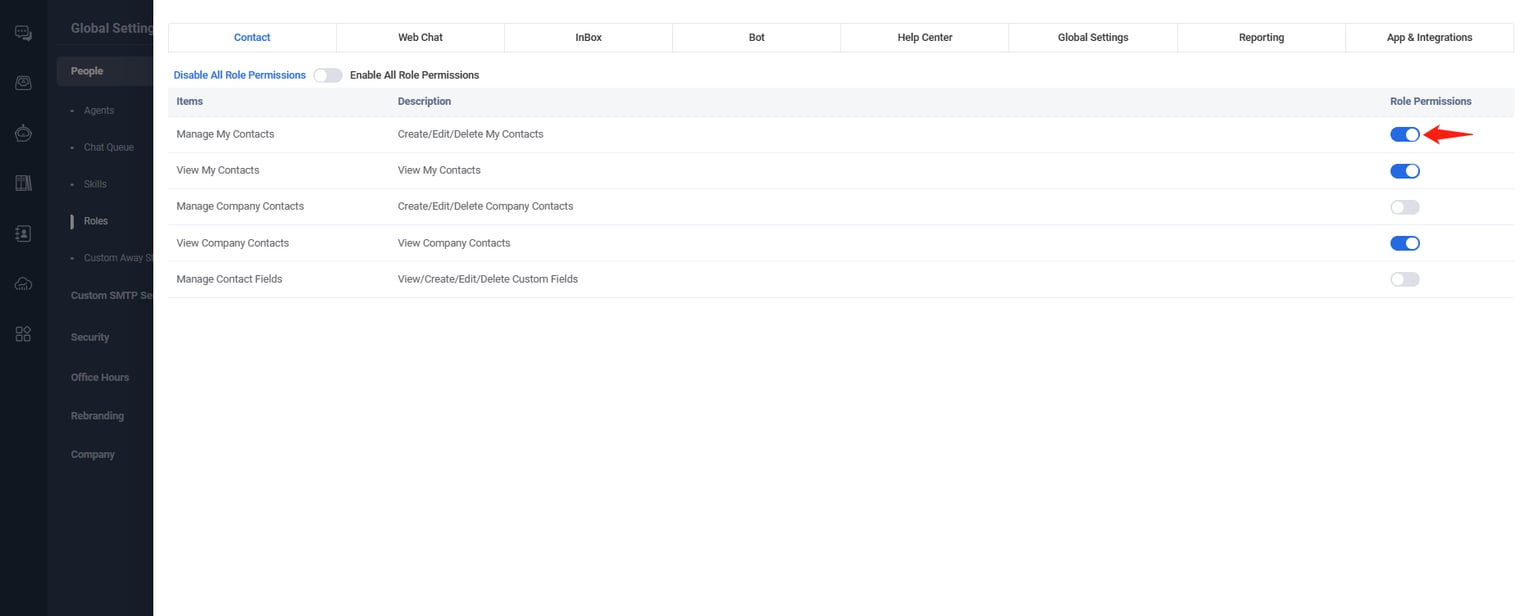Open the contacts address book icon
The width and height of the screenshot is (1520, 616).
tap(23, 233)
